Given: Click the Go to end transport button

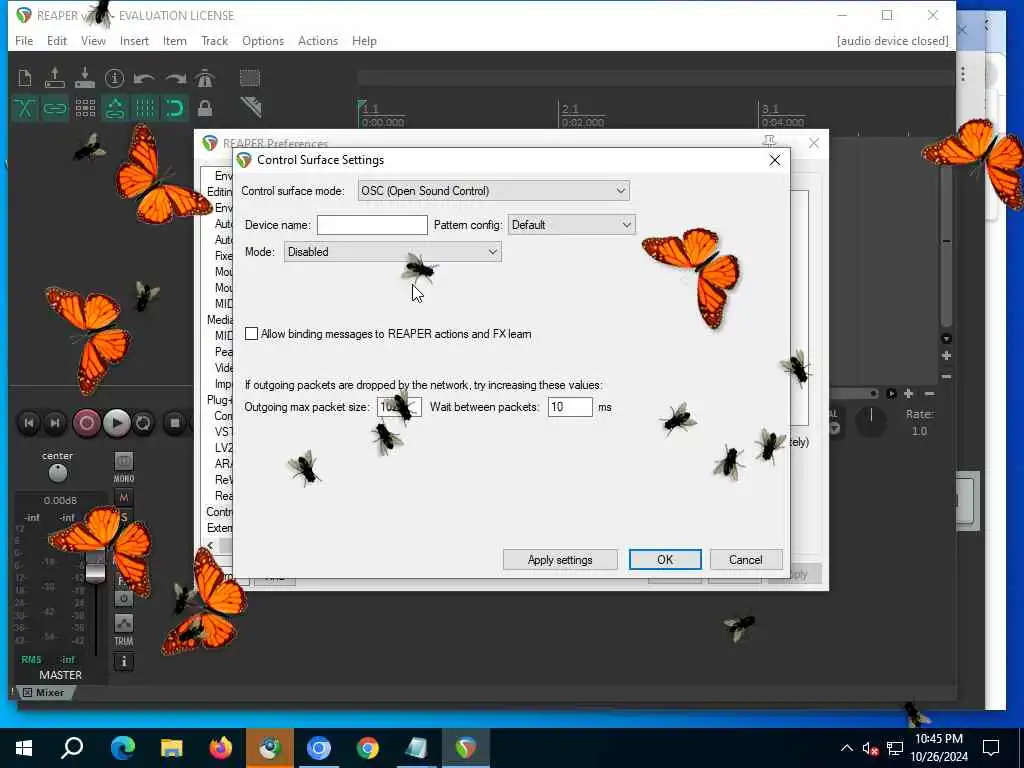Looking at the screenshot, I should (55, 423).
